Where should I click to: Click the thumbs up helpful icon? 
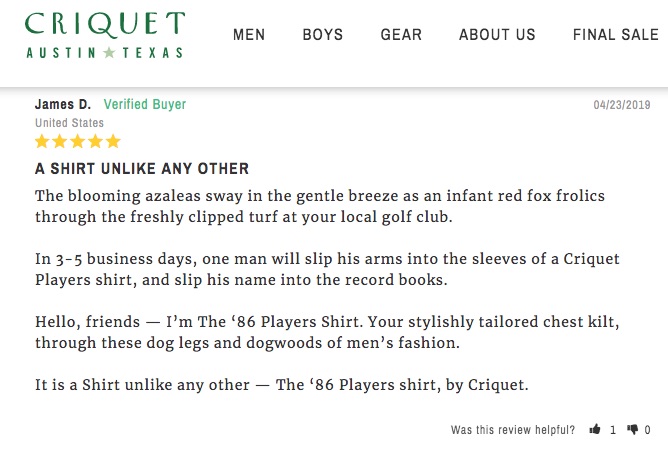[595, 429]
